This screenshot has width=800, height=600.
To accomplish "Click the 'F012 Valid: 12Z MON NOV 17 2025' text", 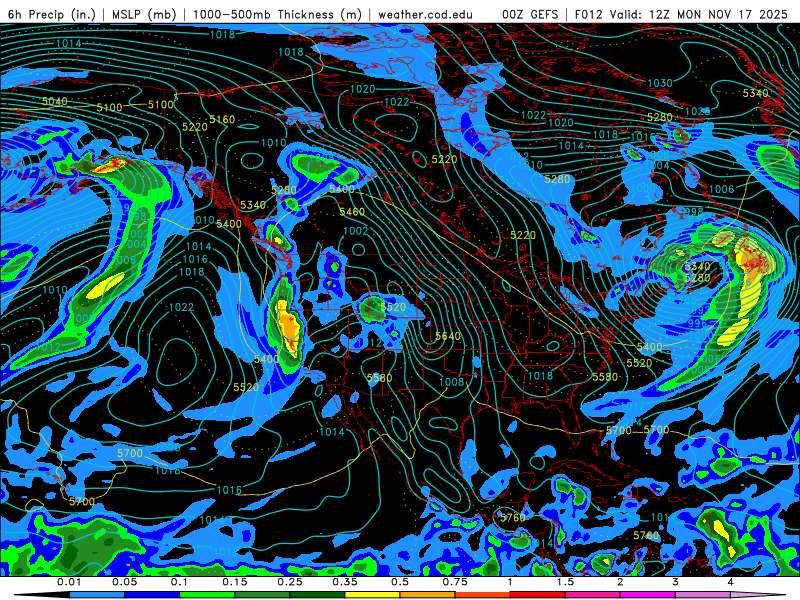I will click(x=681, y=14).
